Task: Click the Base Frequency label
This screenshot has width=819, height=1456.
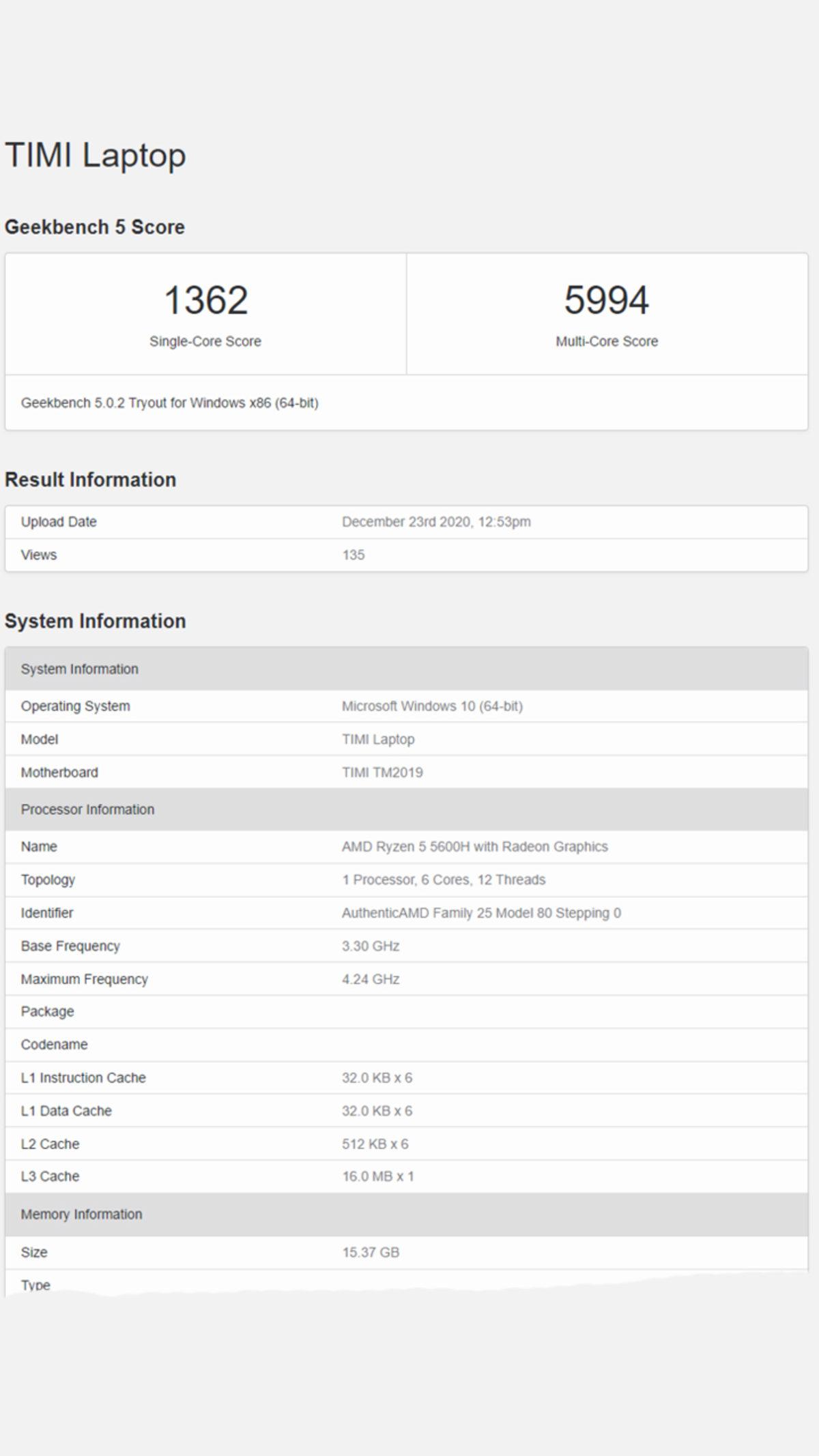Action: click(x=70, y=946)
